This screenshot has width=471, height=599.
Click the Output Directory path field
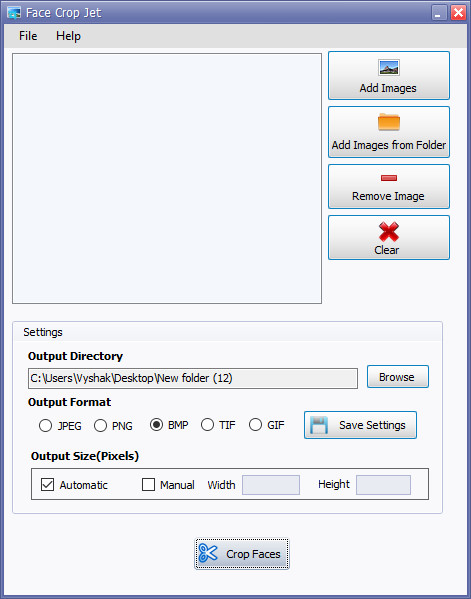click(193, 378)
